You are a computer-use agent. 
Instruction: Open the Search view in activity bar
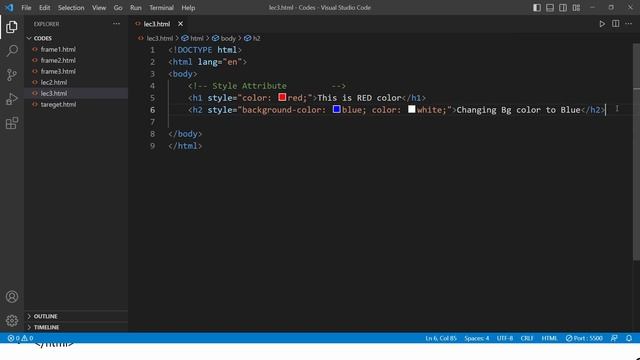click(12, 51)
